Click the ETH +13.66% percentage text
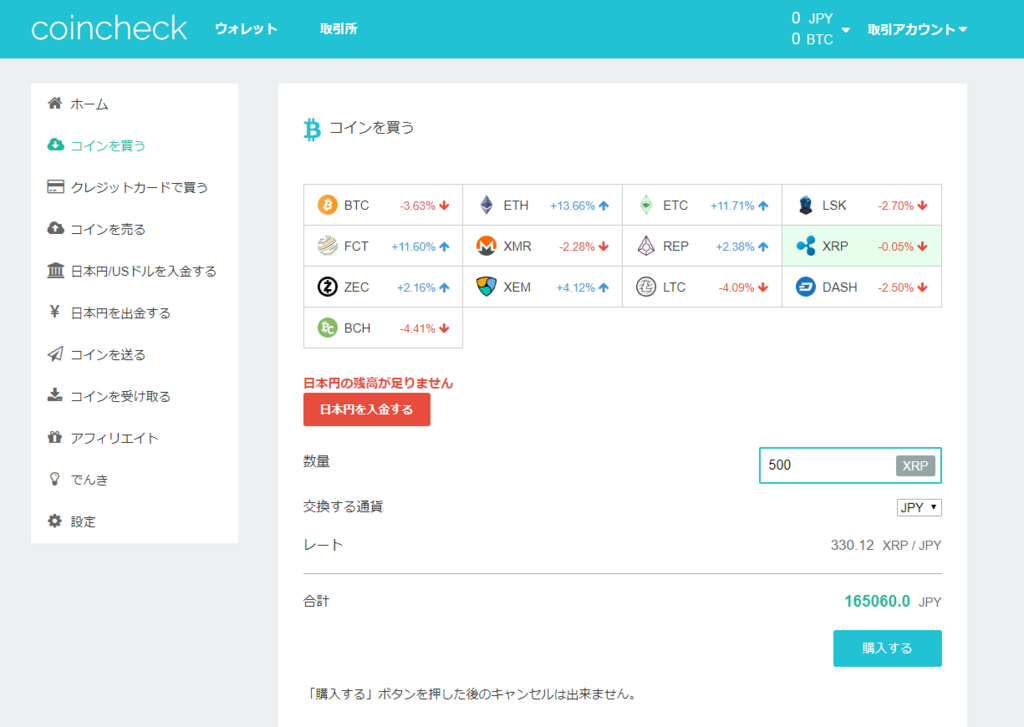The image size is (1024, 727). (x=572, y=206)
